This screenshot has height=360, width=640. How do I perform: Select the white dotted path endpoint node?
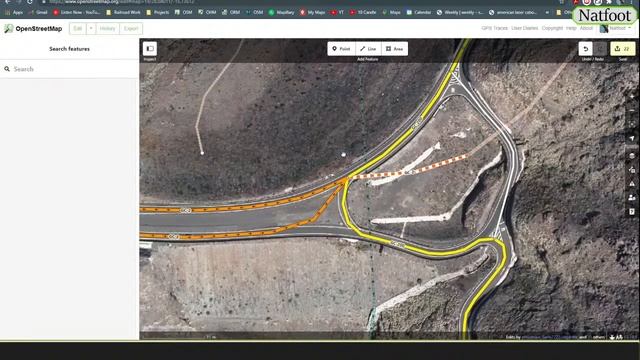tap(202, 153)
